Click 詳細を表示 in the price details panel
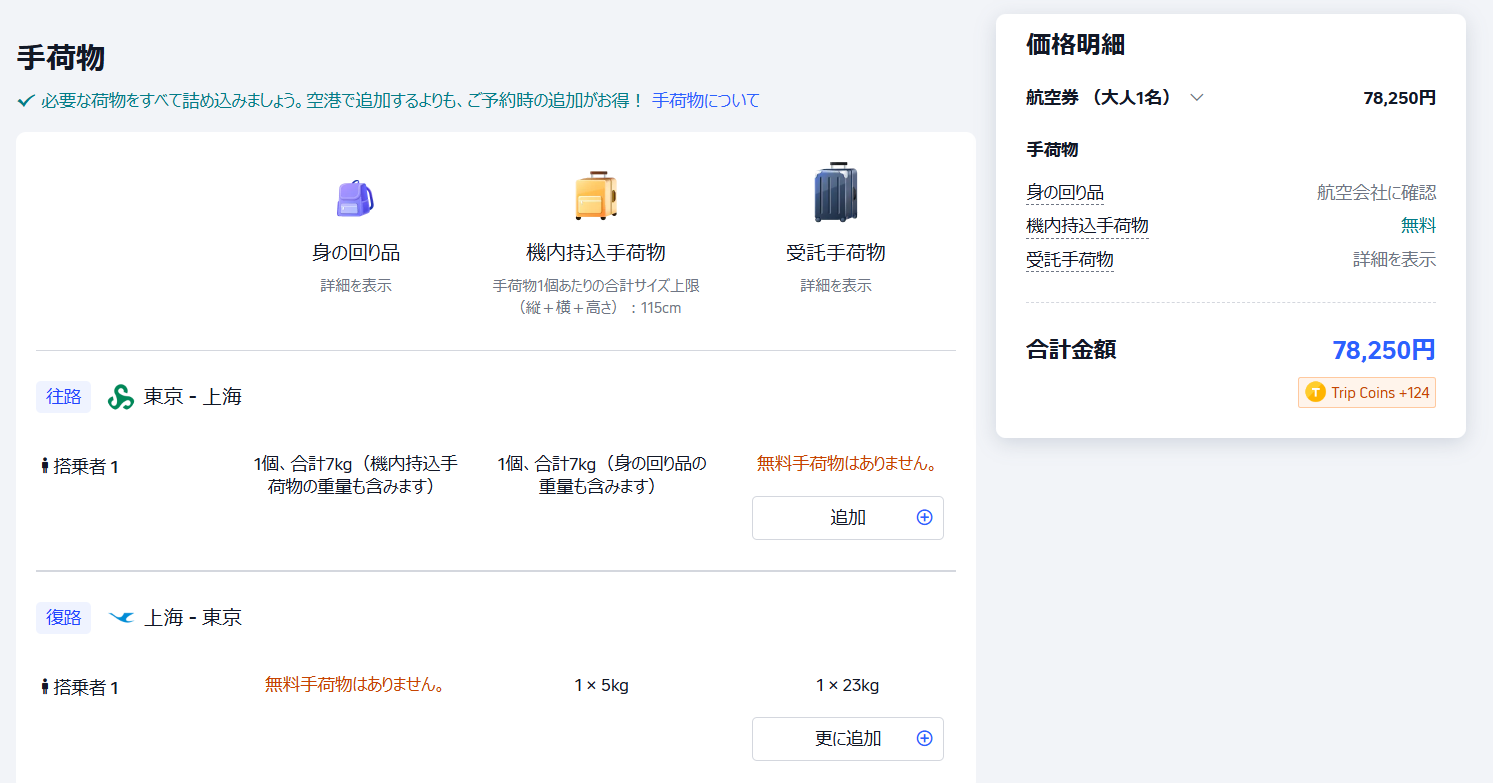Viewport: 1493px width, 783px height. [x=1394, y=260]
